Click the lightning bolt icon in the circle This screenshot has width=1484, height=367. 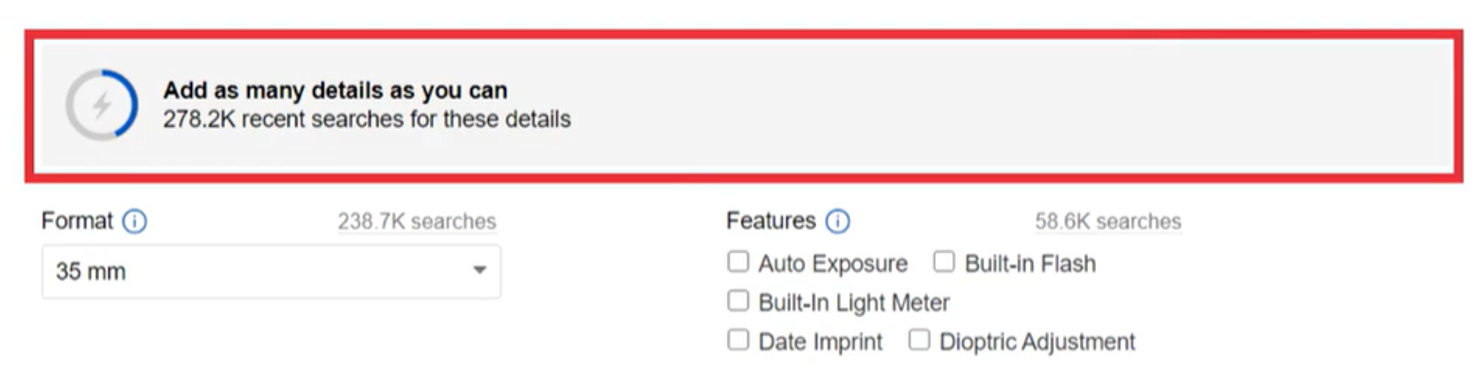[101, 105]
